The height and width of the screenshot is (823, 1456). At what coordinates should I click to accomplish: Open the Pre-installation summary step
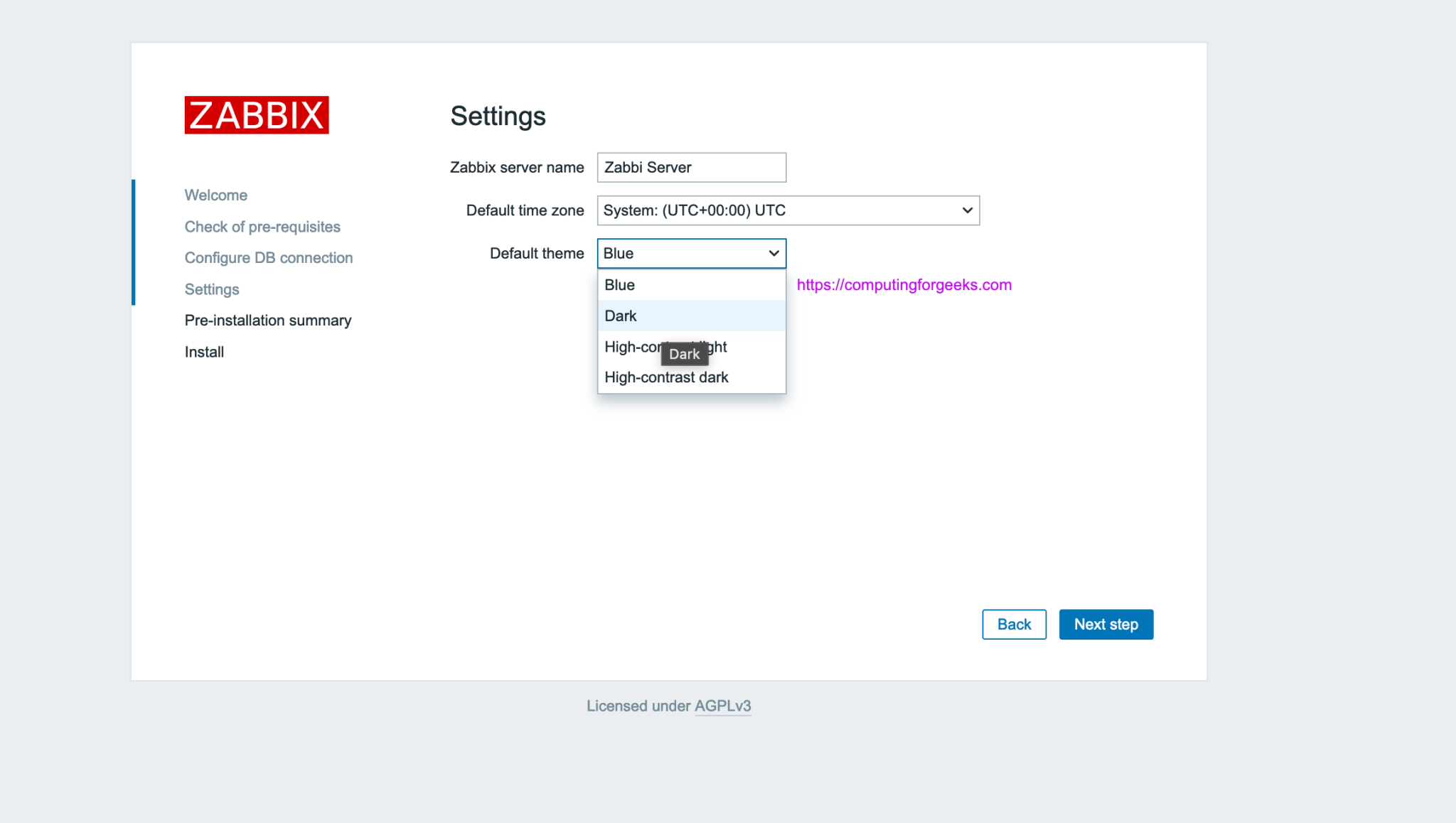click(267, 320)
